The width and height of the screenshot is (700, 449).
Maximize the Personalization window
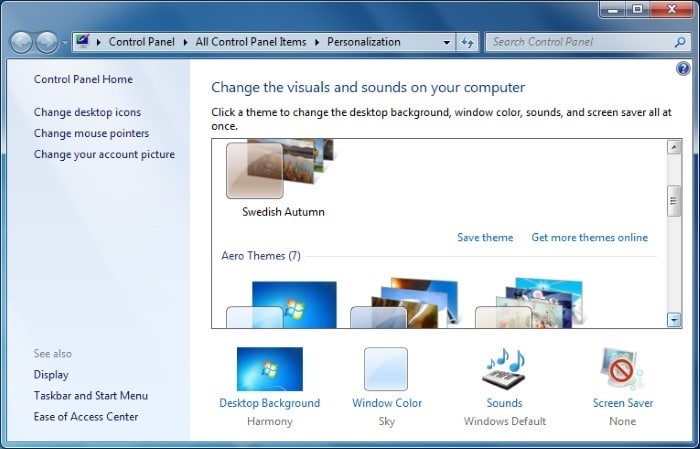(638, 9)
